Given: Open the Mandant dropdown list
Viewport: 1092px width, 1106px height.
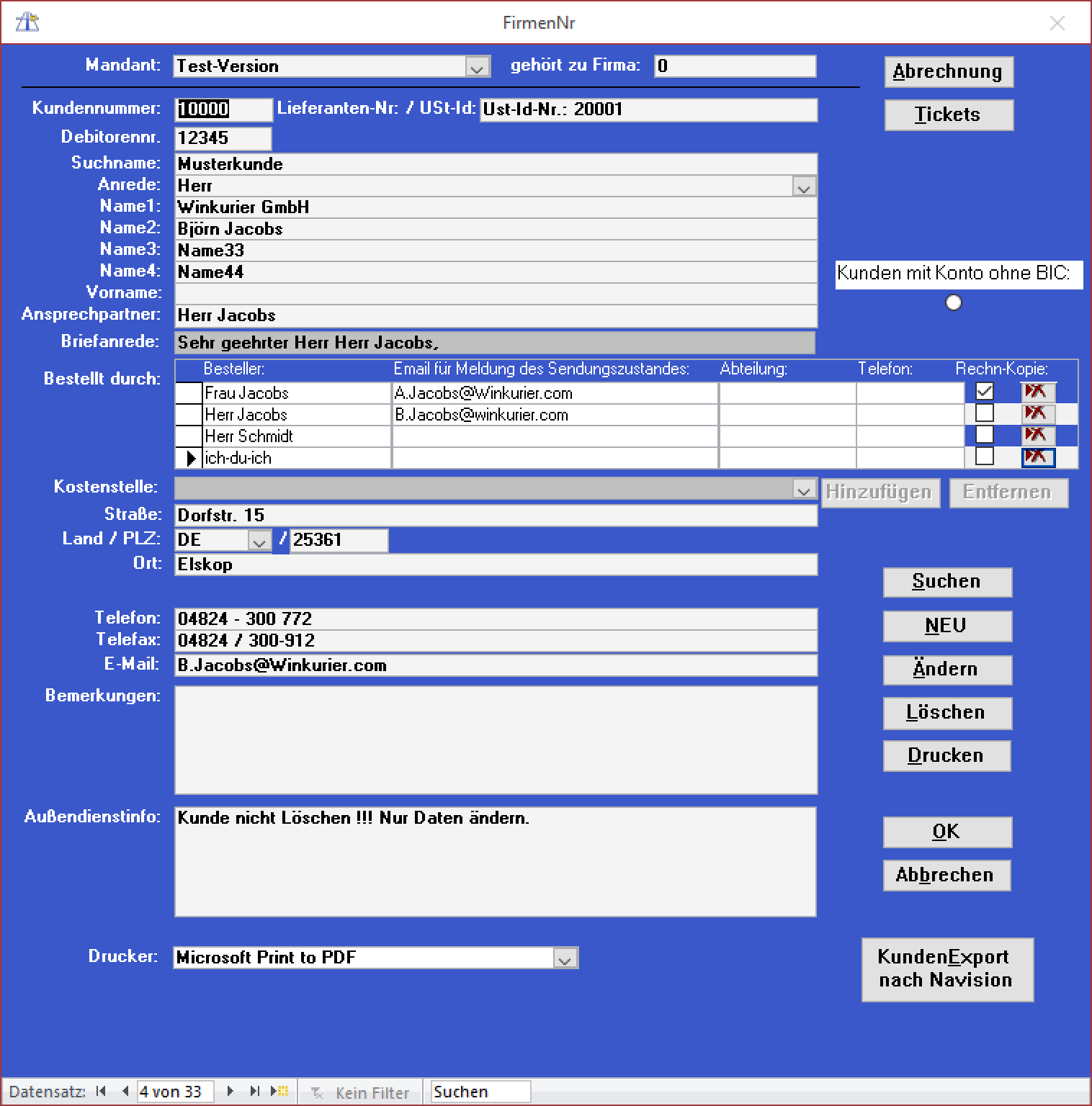Looking at the screenshot, I should pyautogui.click(x=476, y=67).
